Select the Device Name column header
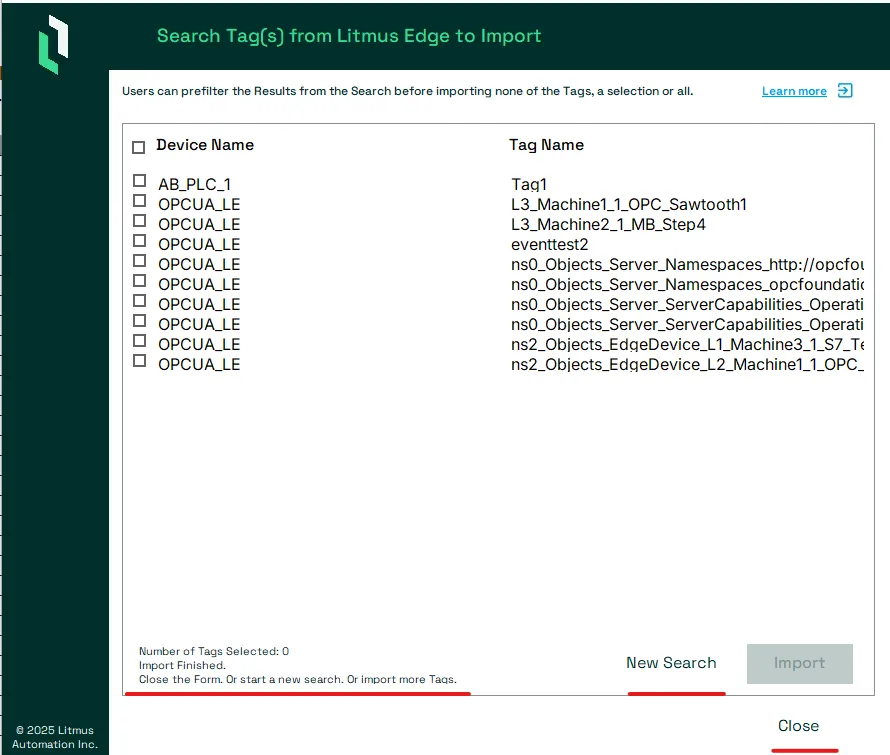The image size is (890, 755). coord(205,145)
